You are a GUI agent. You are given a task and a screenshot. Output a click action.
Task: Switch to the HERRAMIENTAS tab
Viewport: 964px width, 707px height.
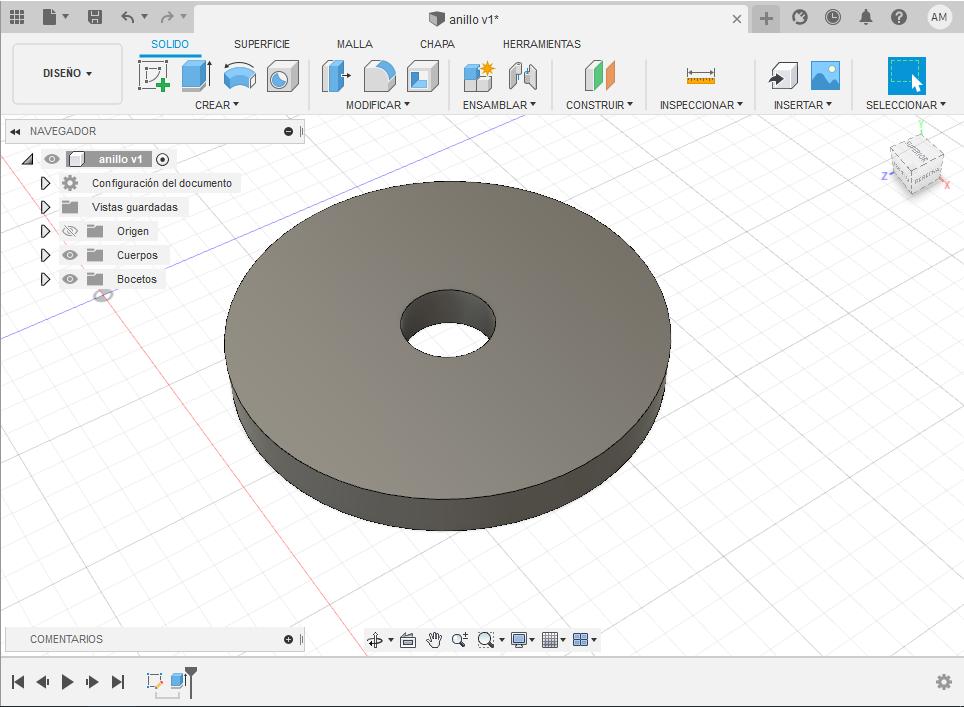point(542,44)
